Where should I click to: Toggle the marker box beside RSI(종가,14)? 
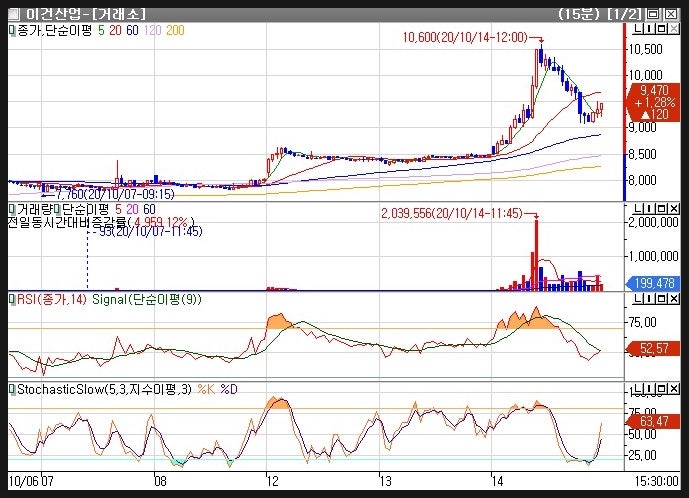[12, 300]
